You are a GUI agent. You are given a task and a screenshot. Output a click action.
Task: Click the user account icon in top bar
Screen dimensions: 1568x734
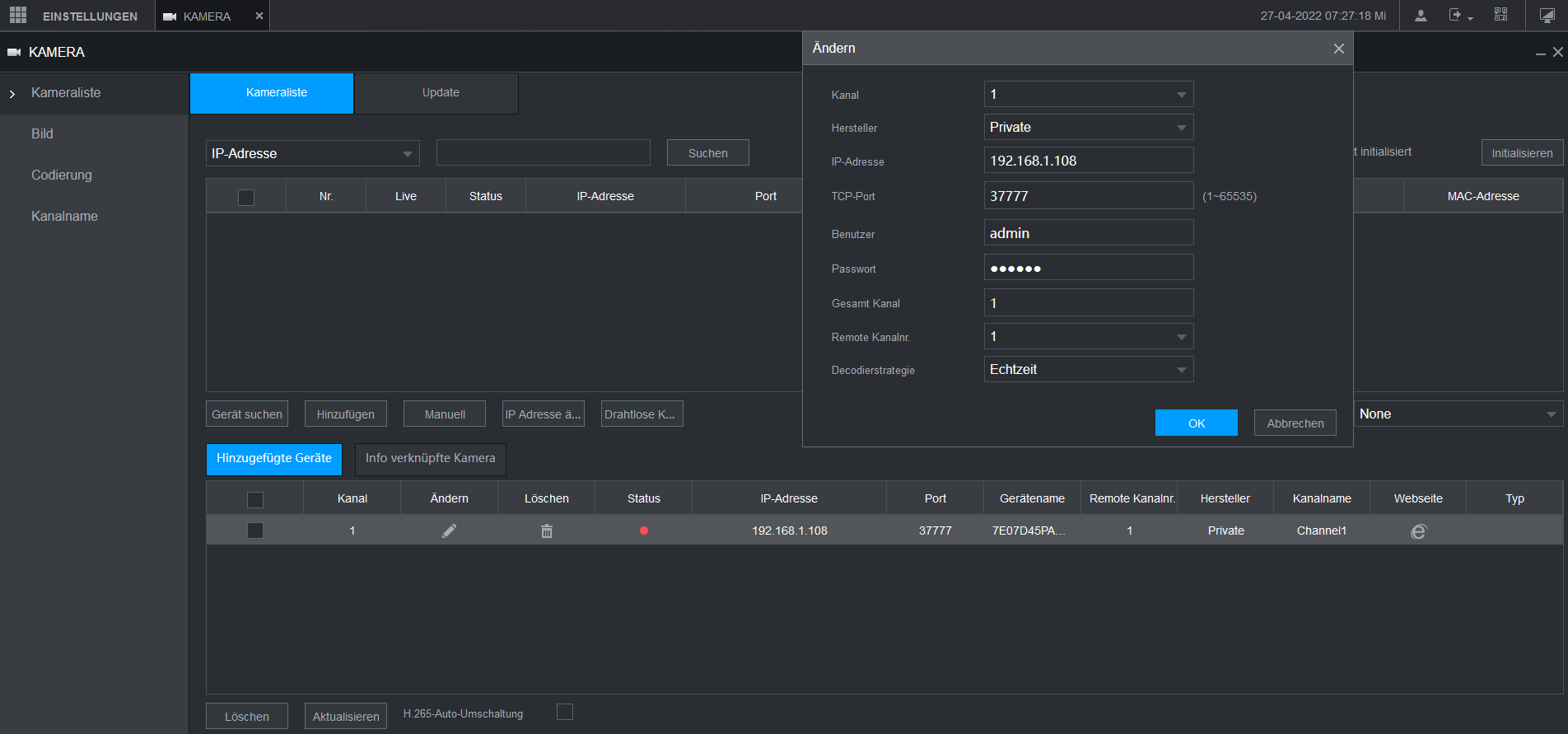tap(1421, 16)
